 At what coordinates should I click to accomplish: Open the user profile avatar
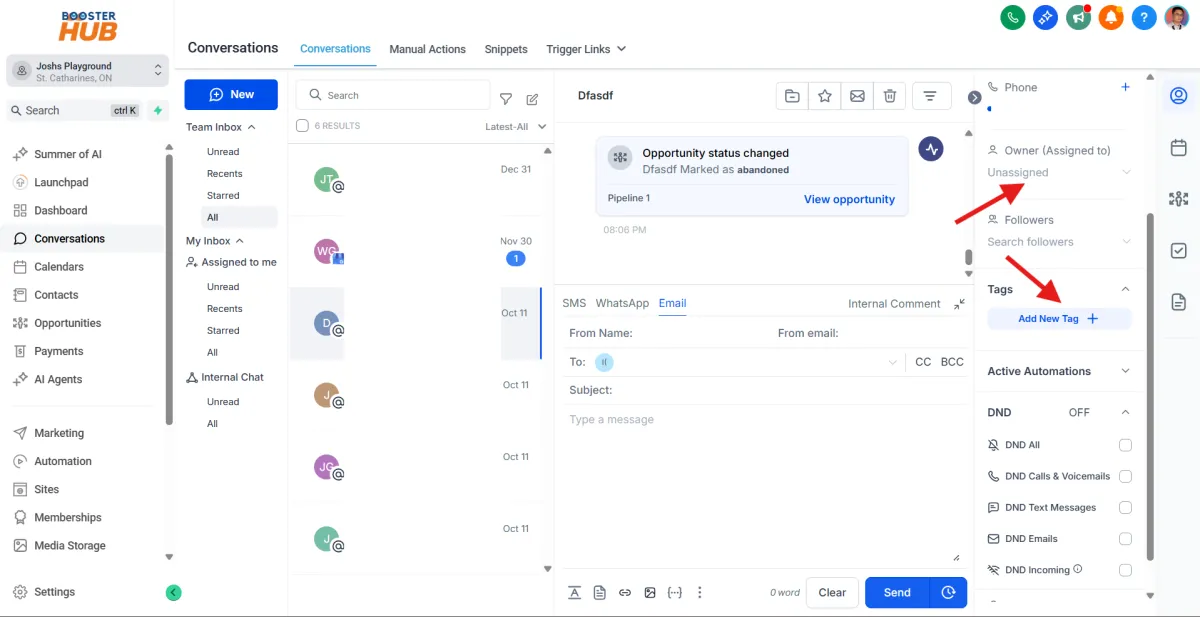pyautogui.click(x=1177, y=17)
